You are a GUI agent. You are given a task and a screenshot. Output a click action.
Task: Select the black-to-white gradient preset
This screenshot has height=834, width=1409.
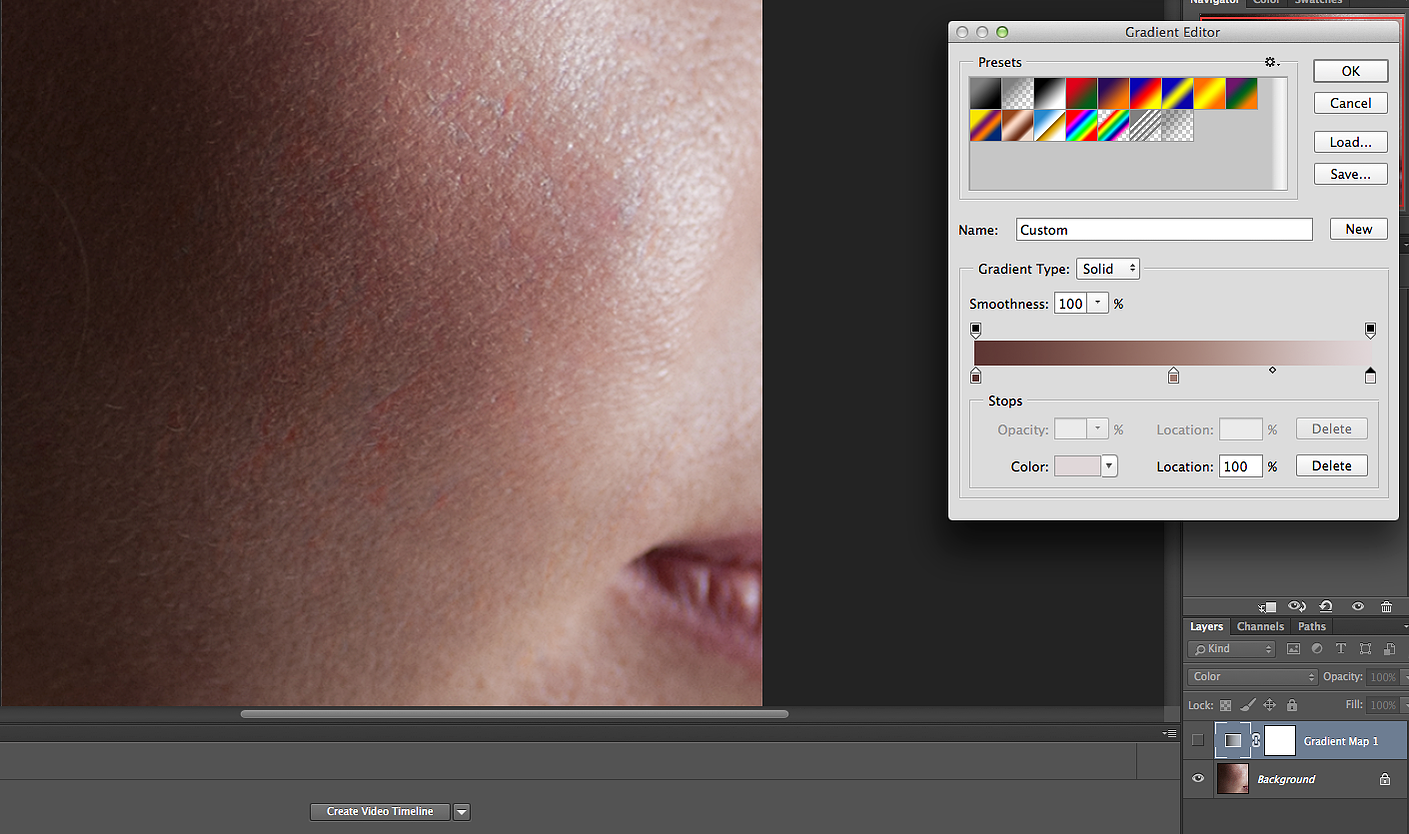tap(1050, 93)
